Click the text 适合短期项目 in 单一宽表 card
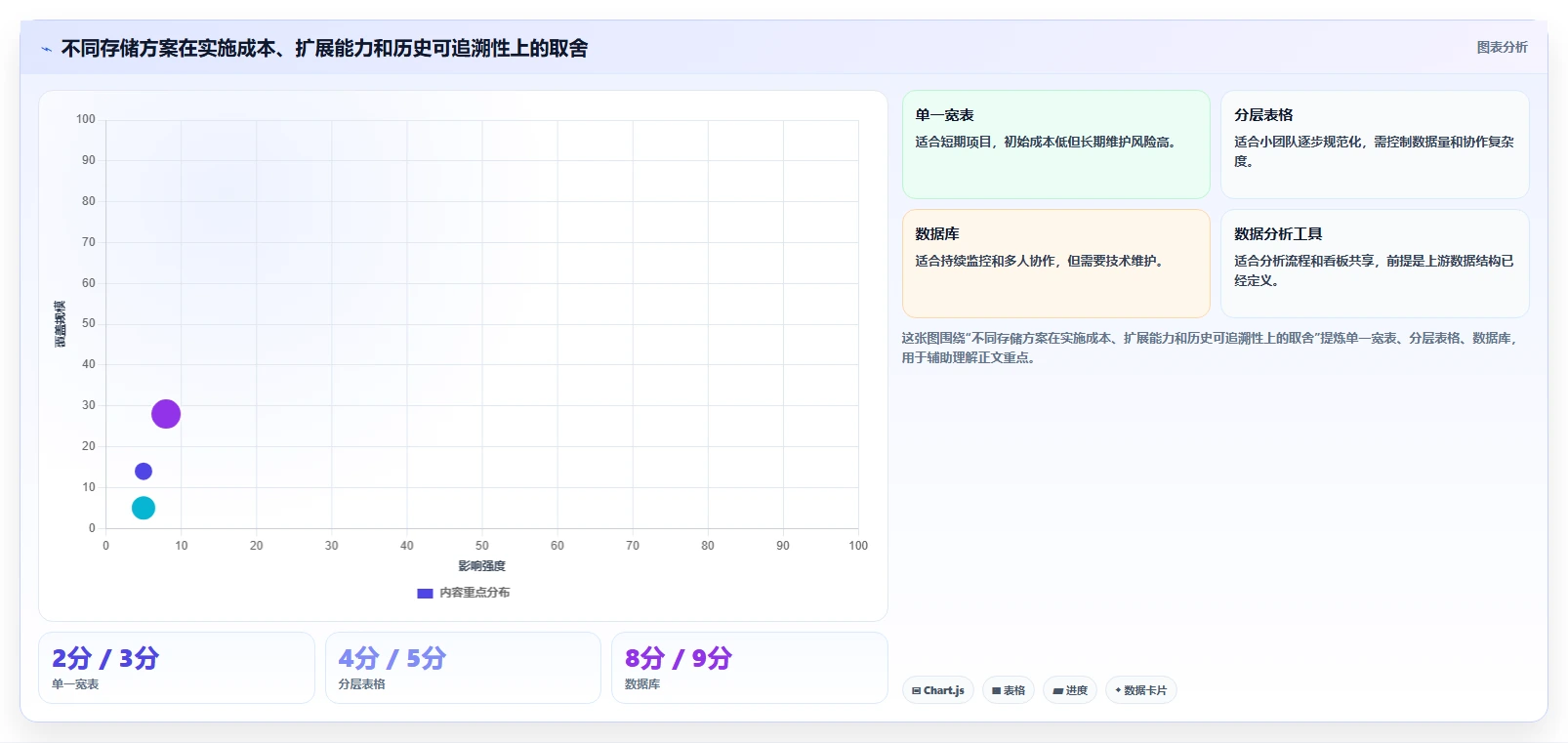Screen dimensions: 1568x743 (x=953, y=142)
